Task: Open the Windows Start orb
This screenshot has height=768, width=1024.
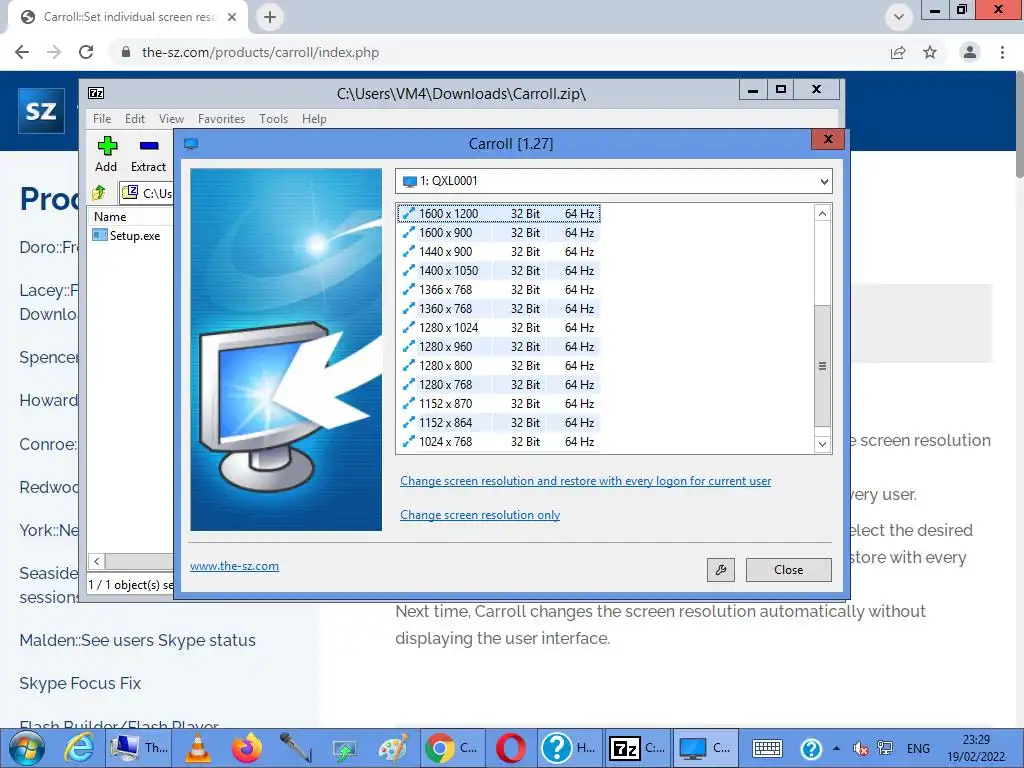Action: click(x=27, y=748)
